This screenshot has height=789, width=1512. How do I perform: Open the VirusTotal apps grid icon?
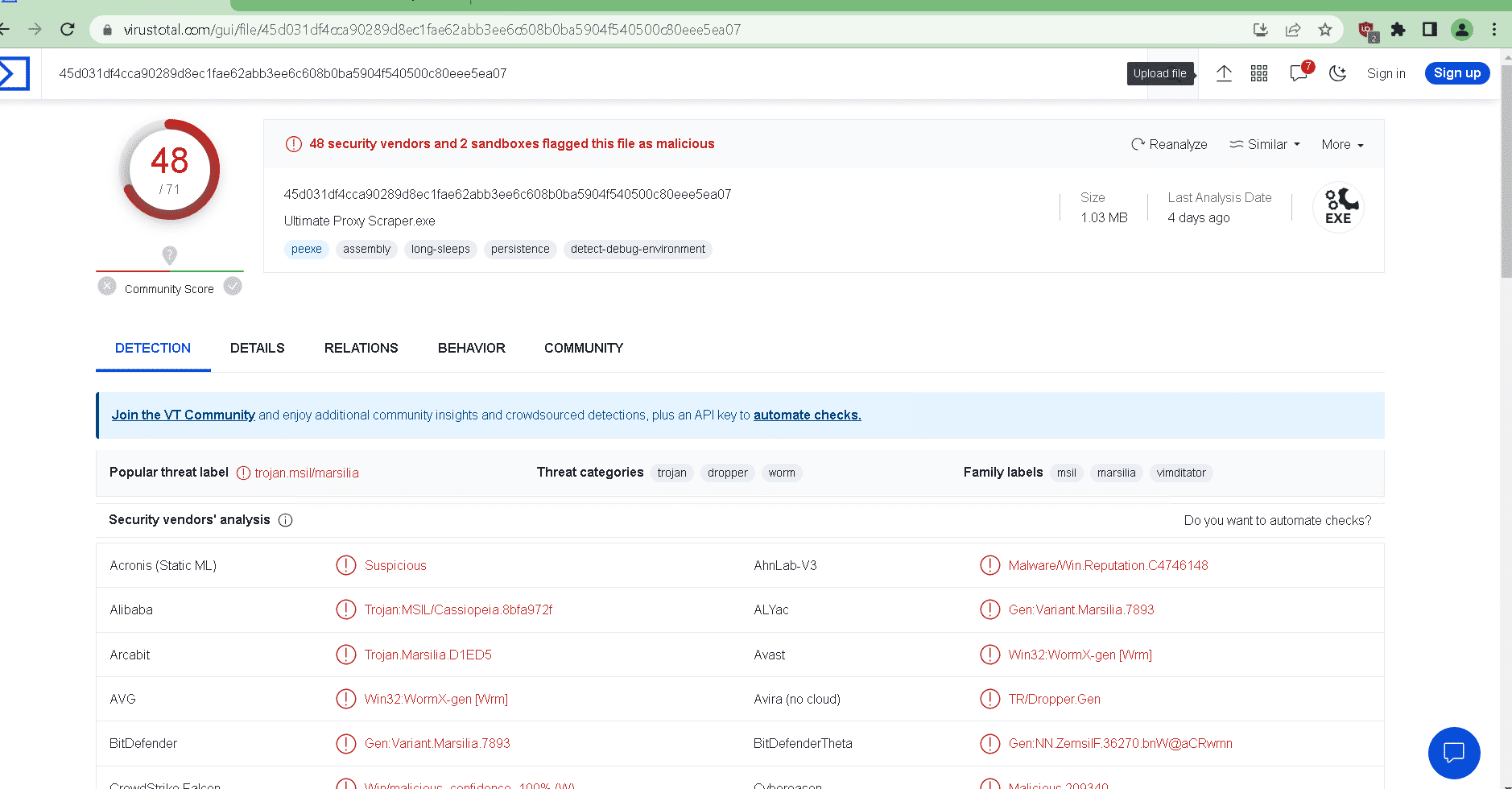[x=1259, y=73]
